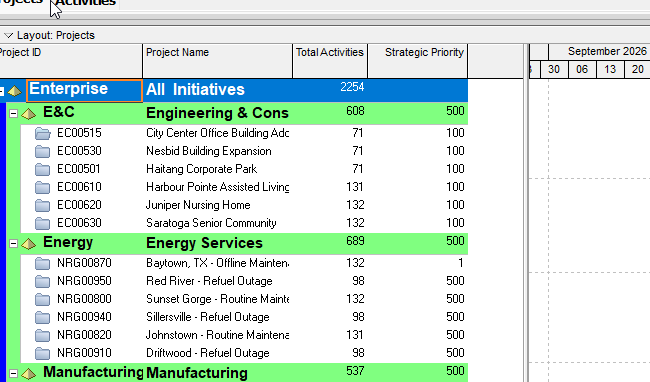
Task: Select project ID EC00501
Action: tap(79, 169)
